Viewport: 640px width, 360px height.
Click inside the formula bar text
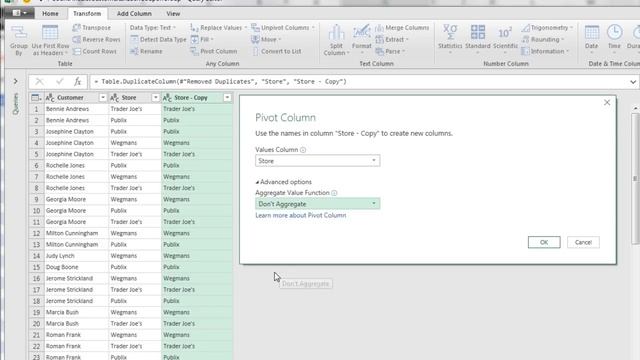point(220,82)
